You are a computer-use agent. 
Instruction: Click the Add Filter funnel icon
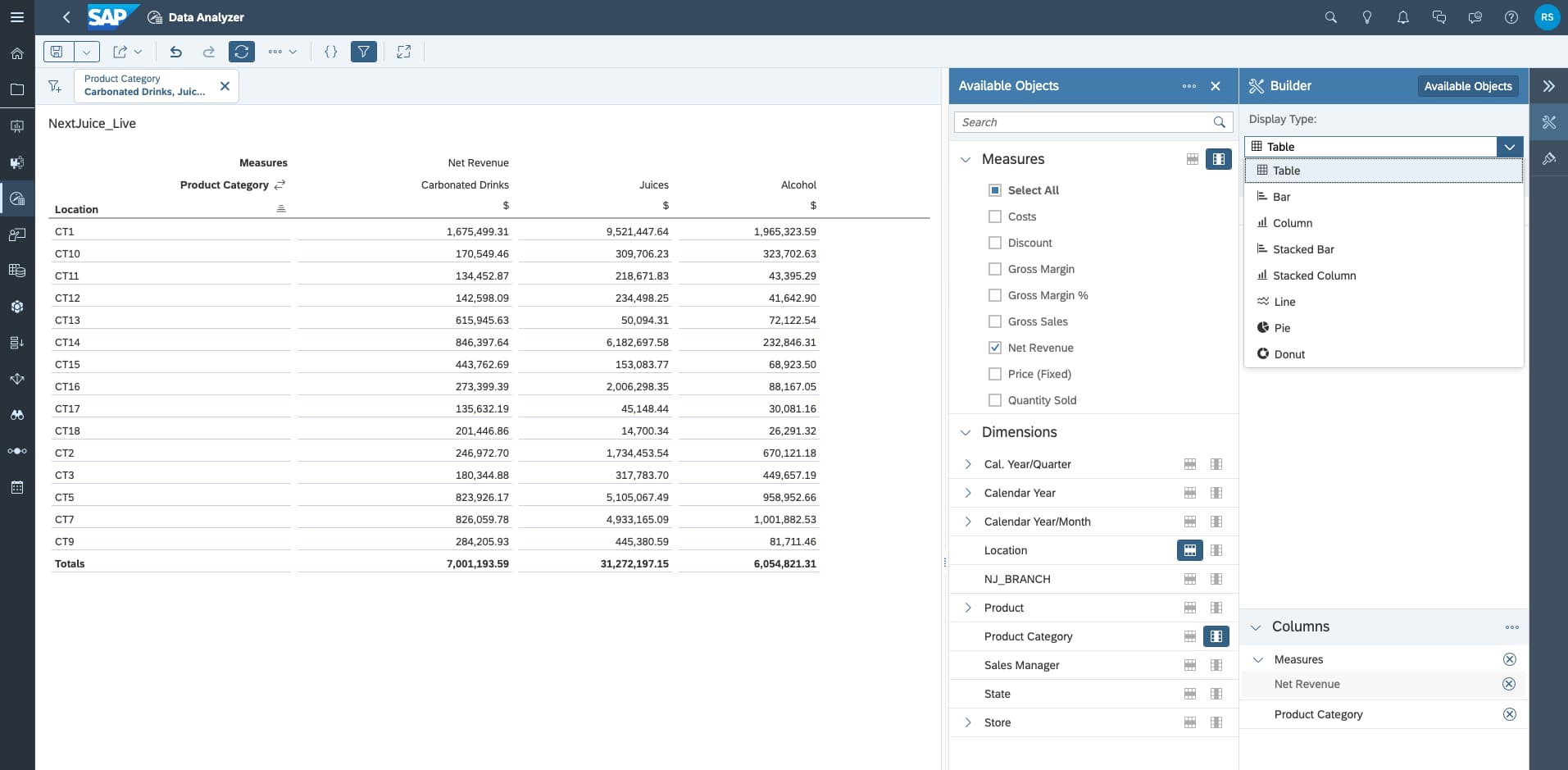click(x=54, y=86)
